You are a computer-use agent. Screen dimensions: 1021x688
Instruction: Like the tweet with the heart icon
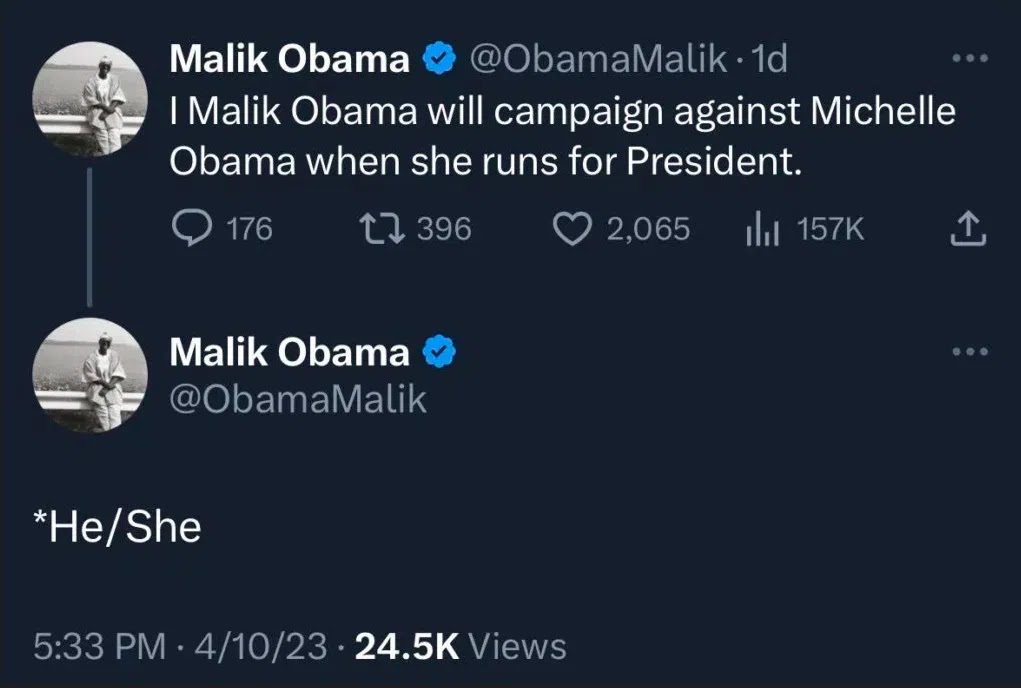tap(573, 230)
